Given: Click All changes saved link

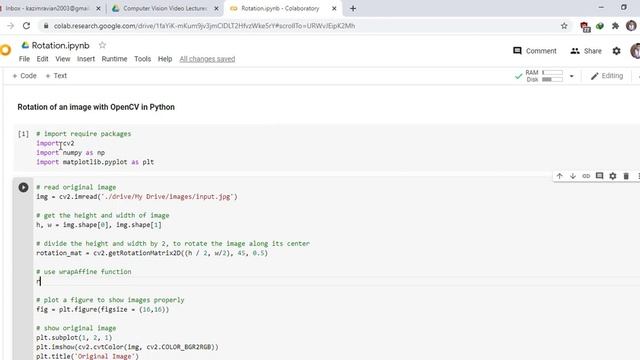Looking at the screenshot, I should (x=207, y=59).
